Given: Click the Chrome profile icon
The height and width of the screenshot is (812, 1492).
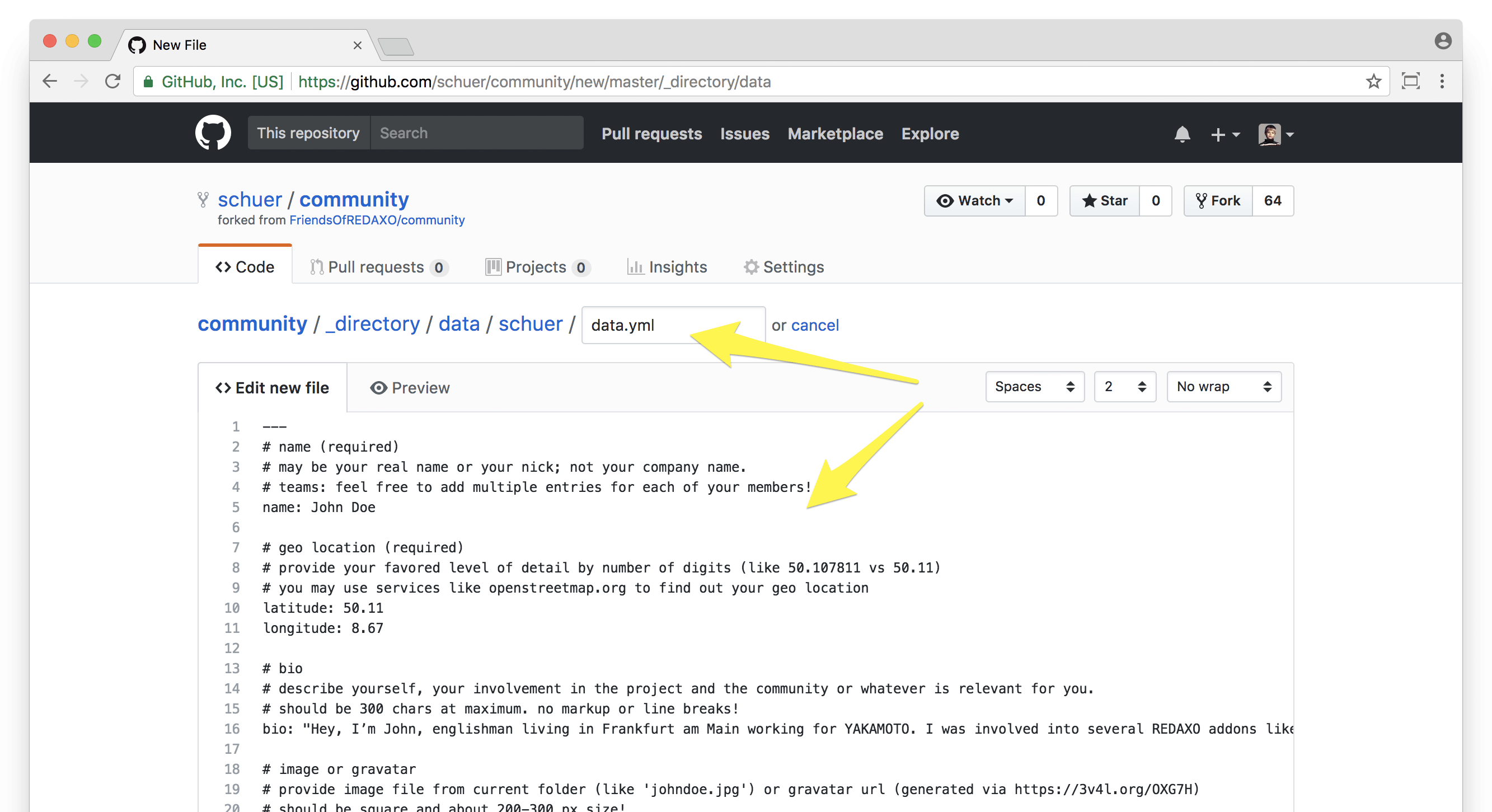Looking at the screenshot, I should pos(1442,40).
